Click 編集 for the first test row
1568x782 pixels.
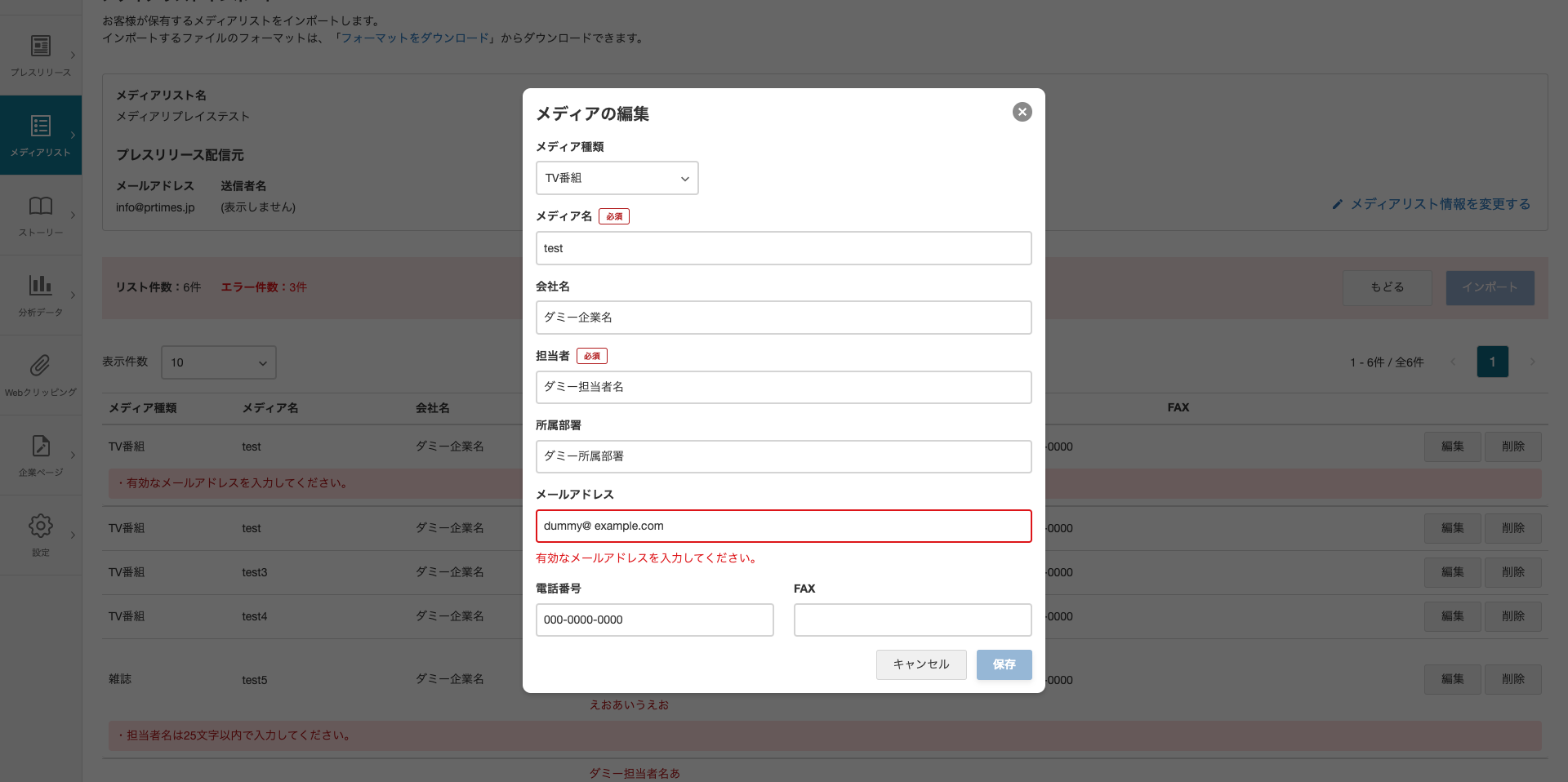1452,447
